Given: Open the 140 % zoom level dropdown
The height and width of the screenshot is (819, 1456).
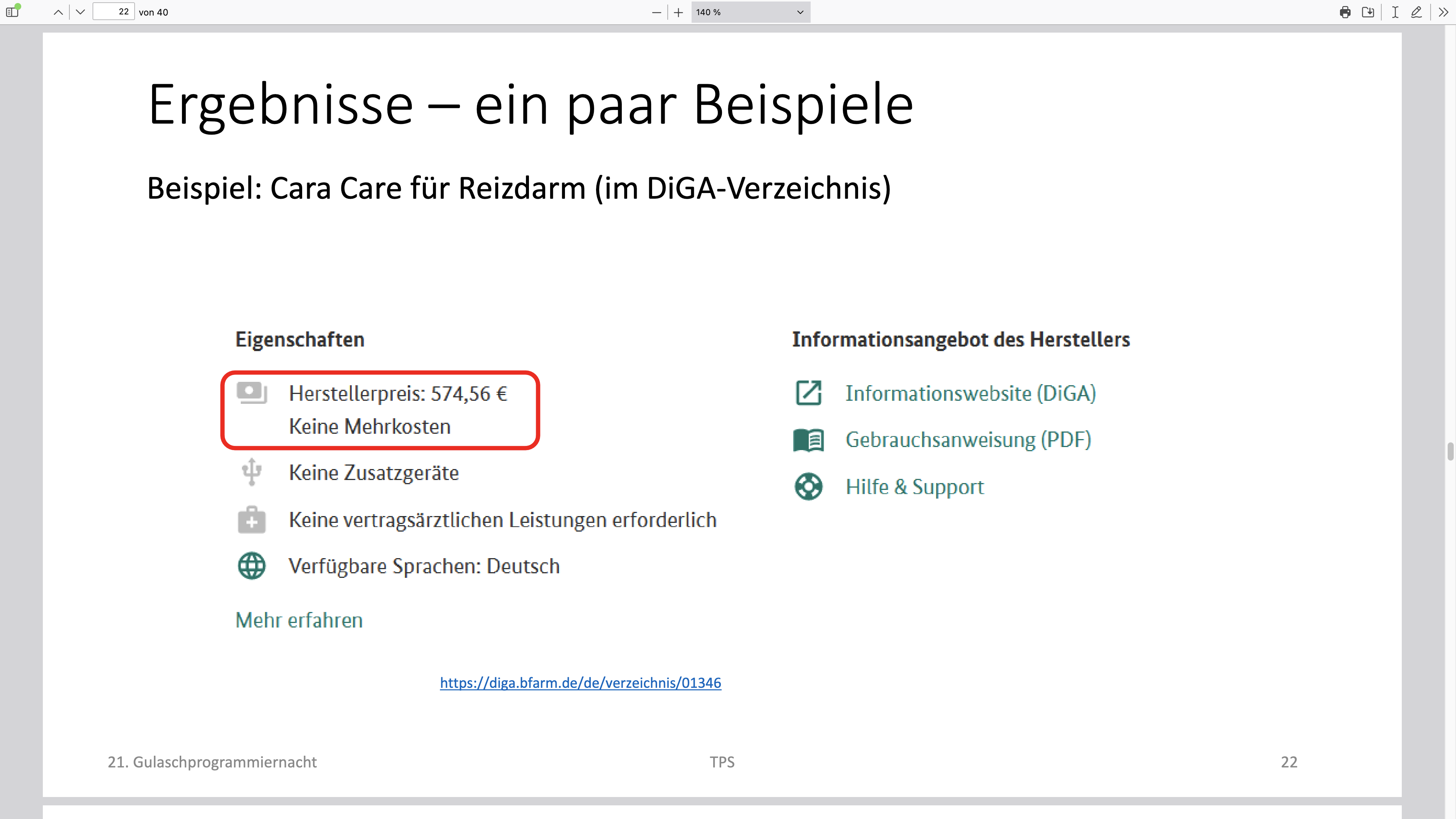Looking at the screenshot, I should click(x=750, y=12).
